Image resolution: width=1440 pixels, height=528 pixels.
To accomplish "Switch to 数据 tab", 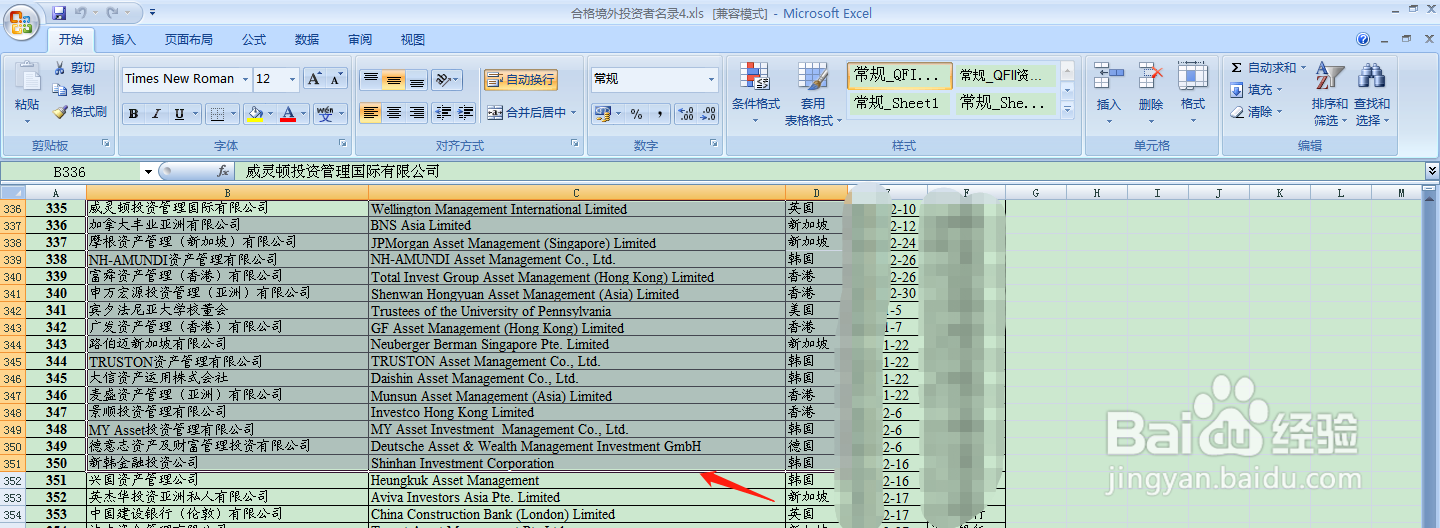I will click(x=307, y=40).
